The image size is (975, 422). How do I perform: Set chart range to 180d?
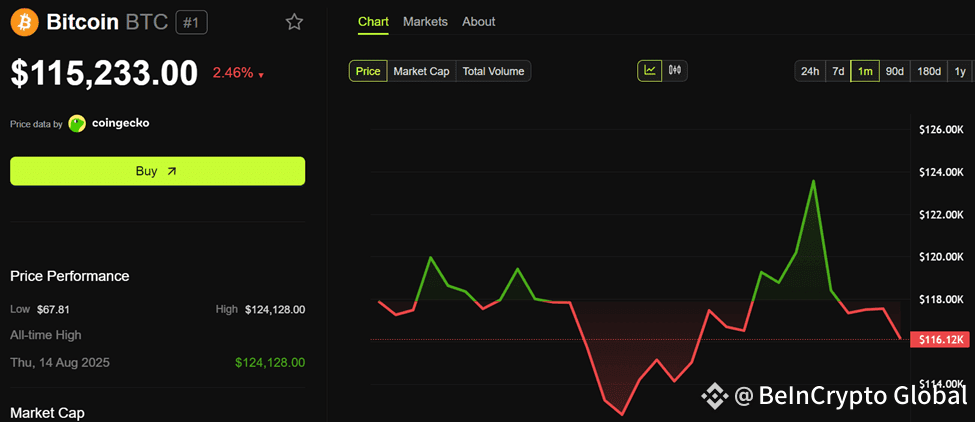point(929,71)
